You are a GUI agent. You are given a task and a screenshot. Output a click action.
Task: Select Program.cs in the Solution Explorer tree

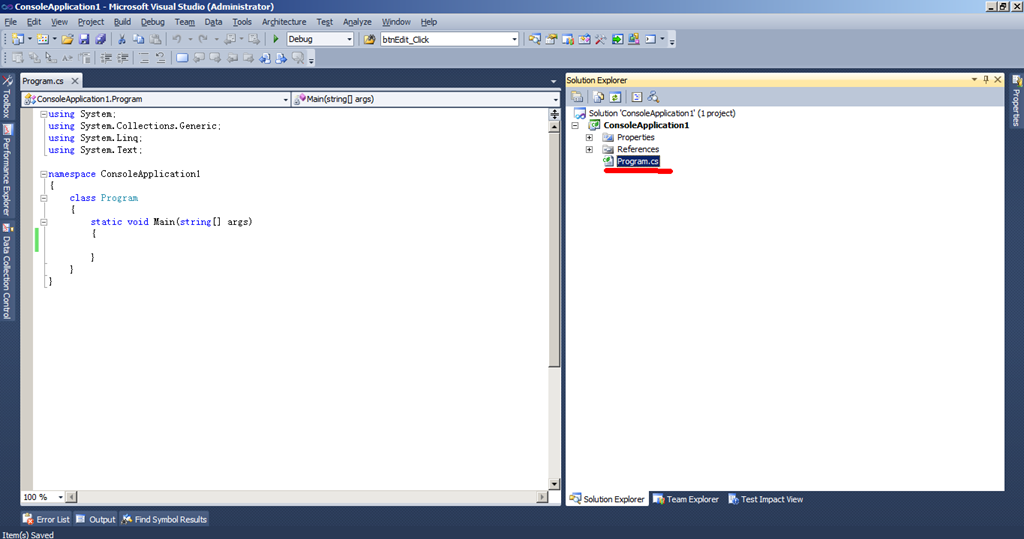pos(637,161)
